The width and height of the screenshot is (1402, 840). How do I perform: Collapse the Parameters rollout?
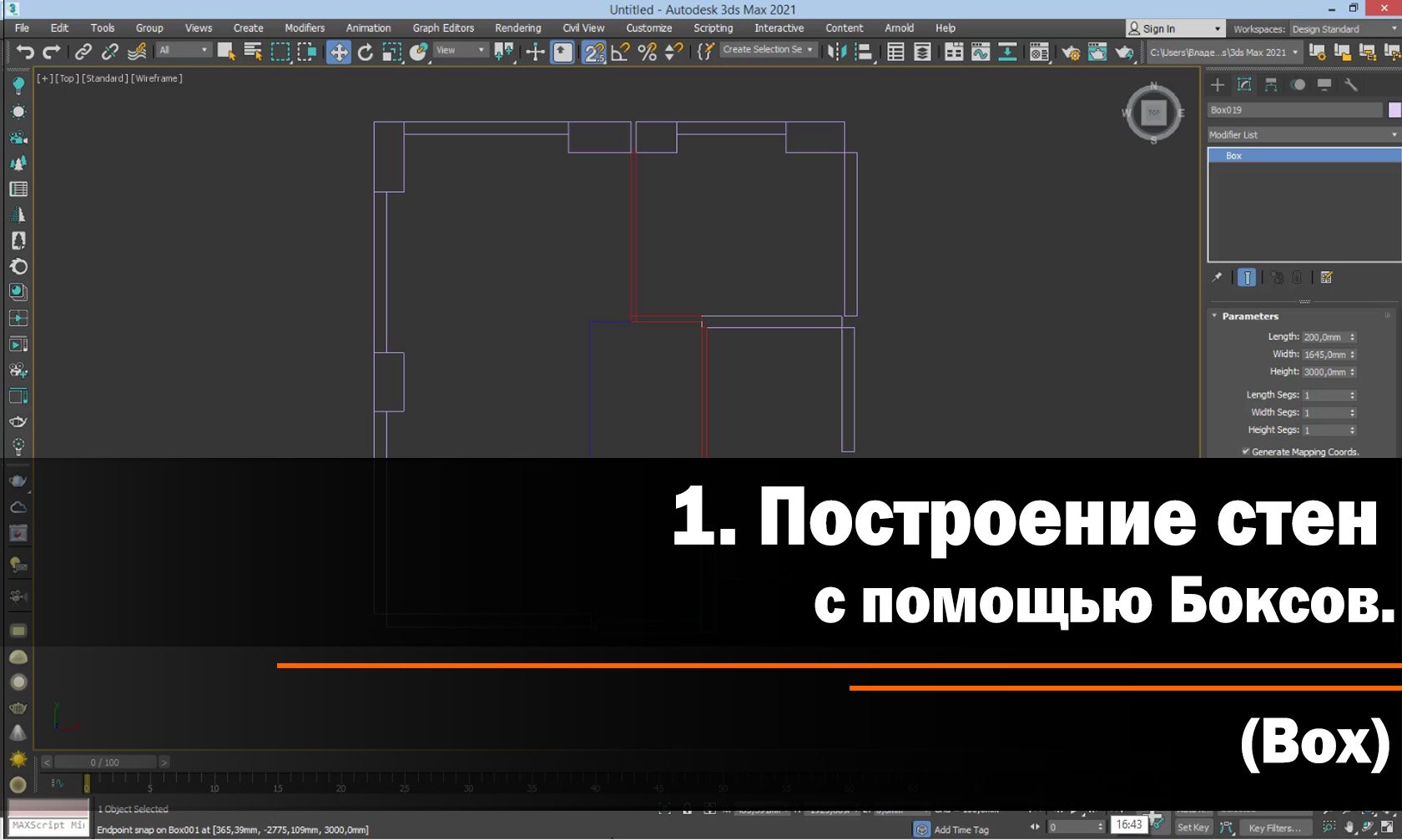pos(1214,316)
